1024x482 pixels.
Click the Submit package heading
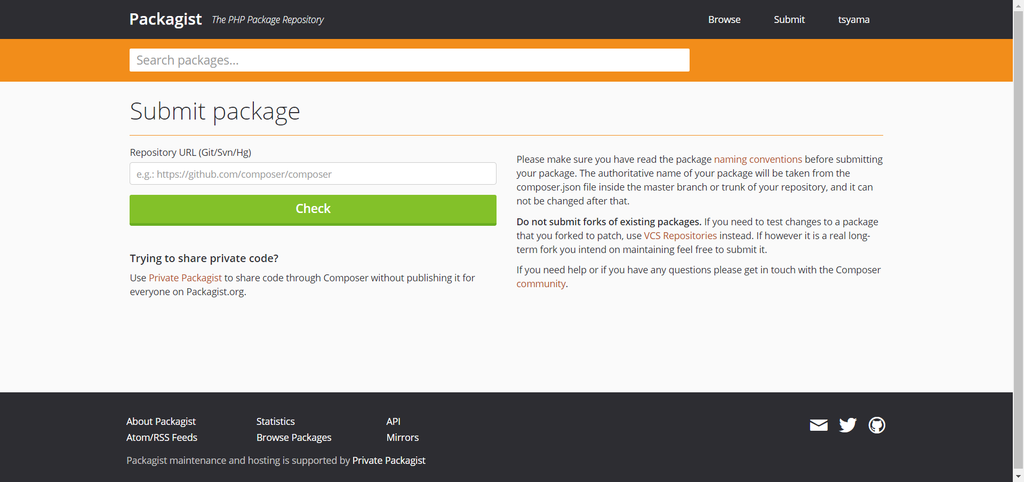click(x=215, y=111)
